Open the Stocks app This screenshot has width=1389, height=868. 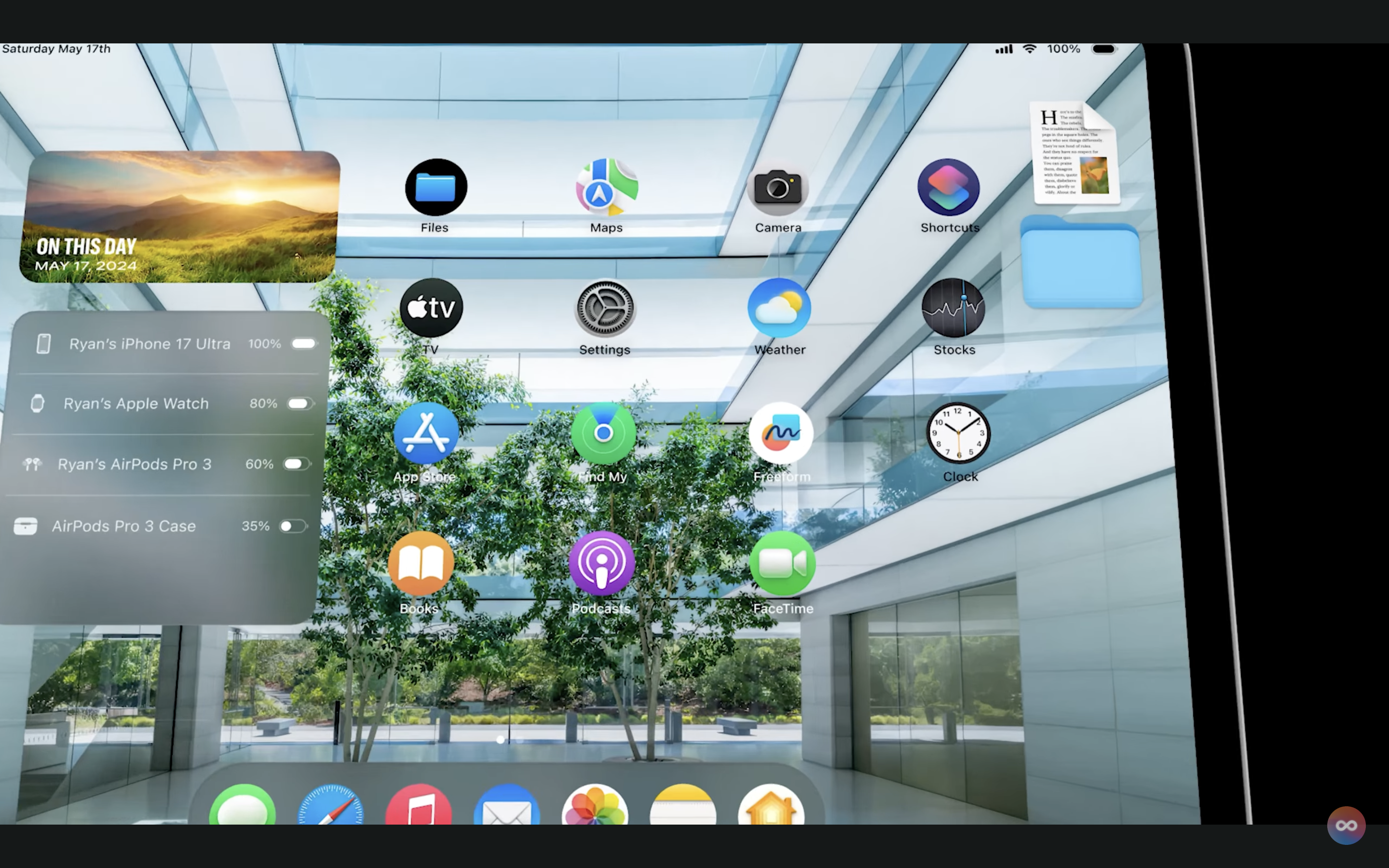953,308
